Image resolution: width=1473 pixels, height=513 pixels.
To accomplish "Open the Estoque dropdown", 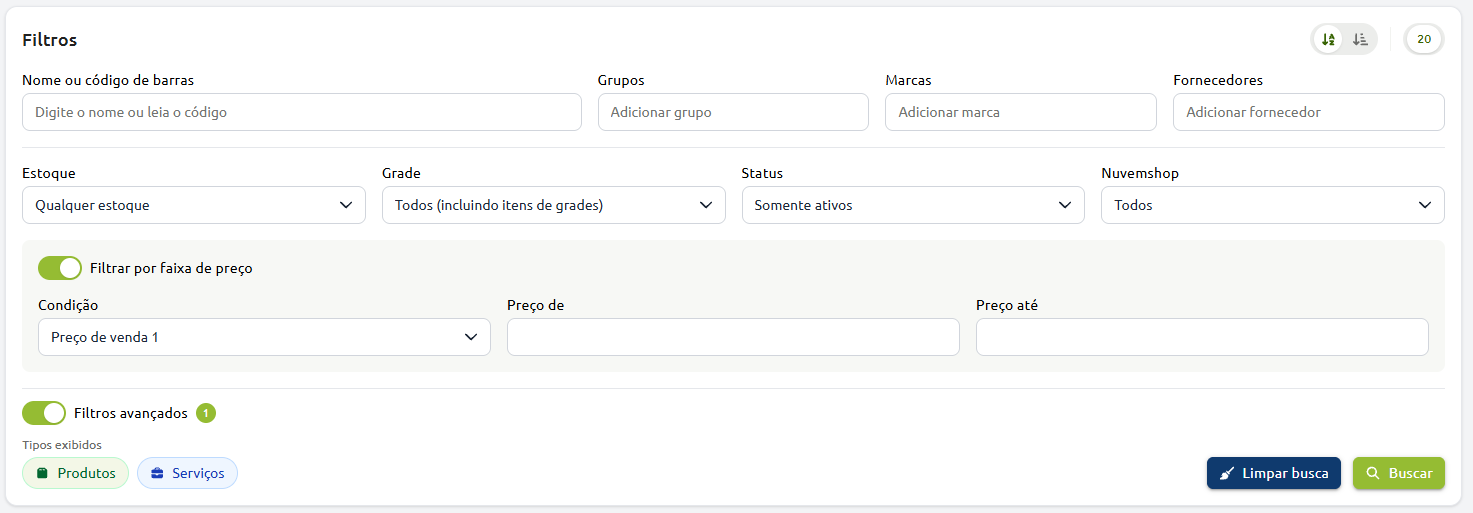I will (x=194, y=205).
